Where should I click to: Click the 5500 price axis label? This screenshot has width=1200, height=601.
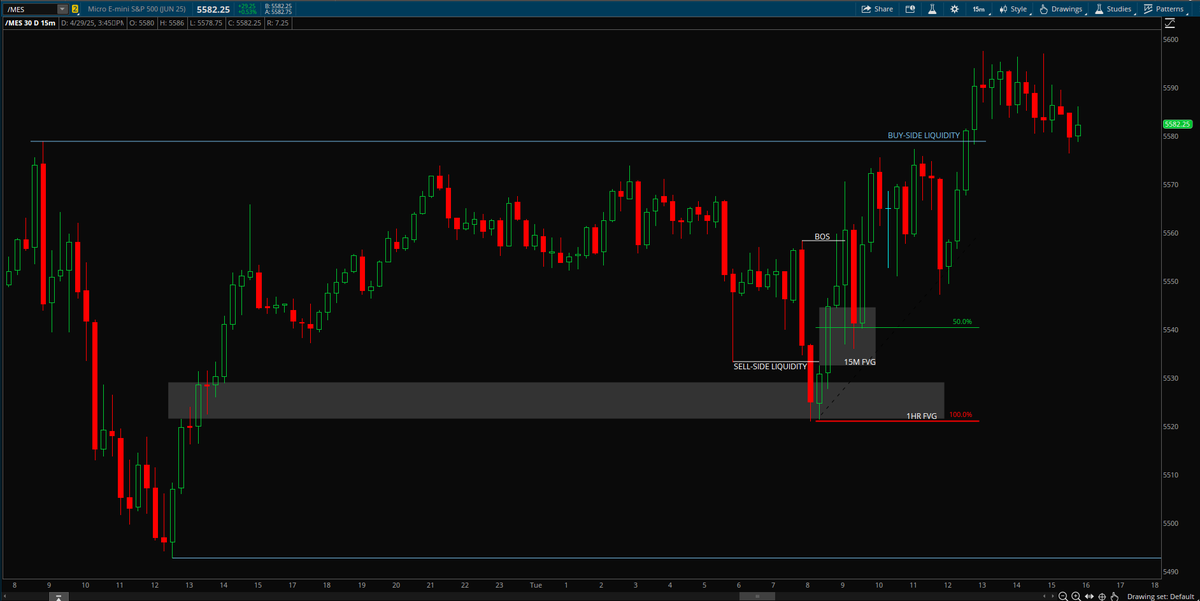tap(1171, 524)
